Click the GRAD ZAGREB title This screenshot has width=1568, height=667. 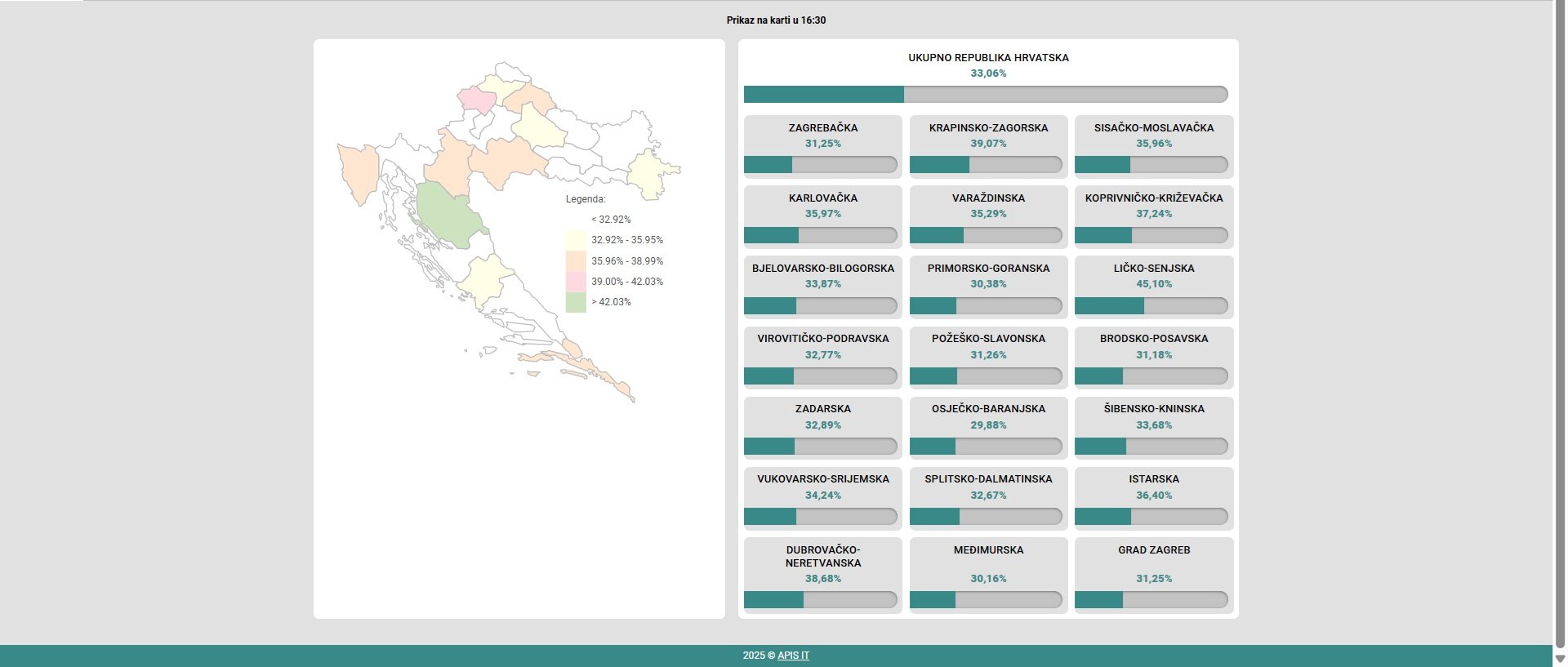coord(1154,550)
